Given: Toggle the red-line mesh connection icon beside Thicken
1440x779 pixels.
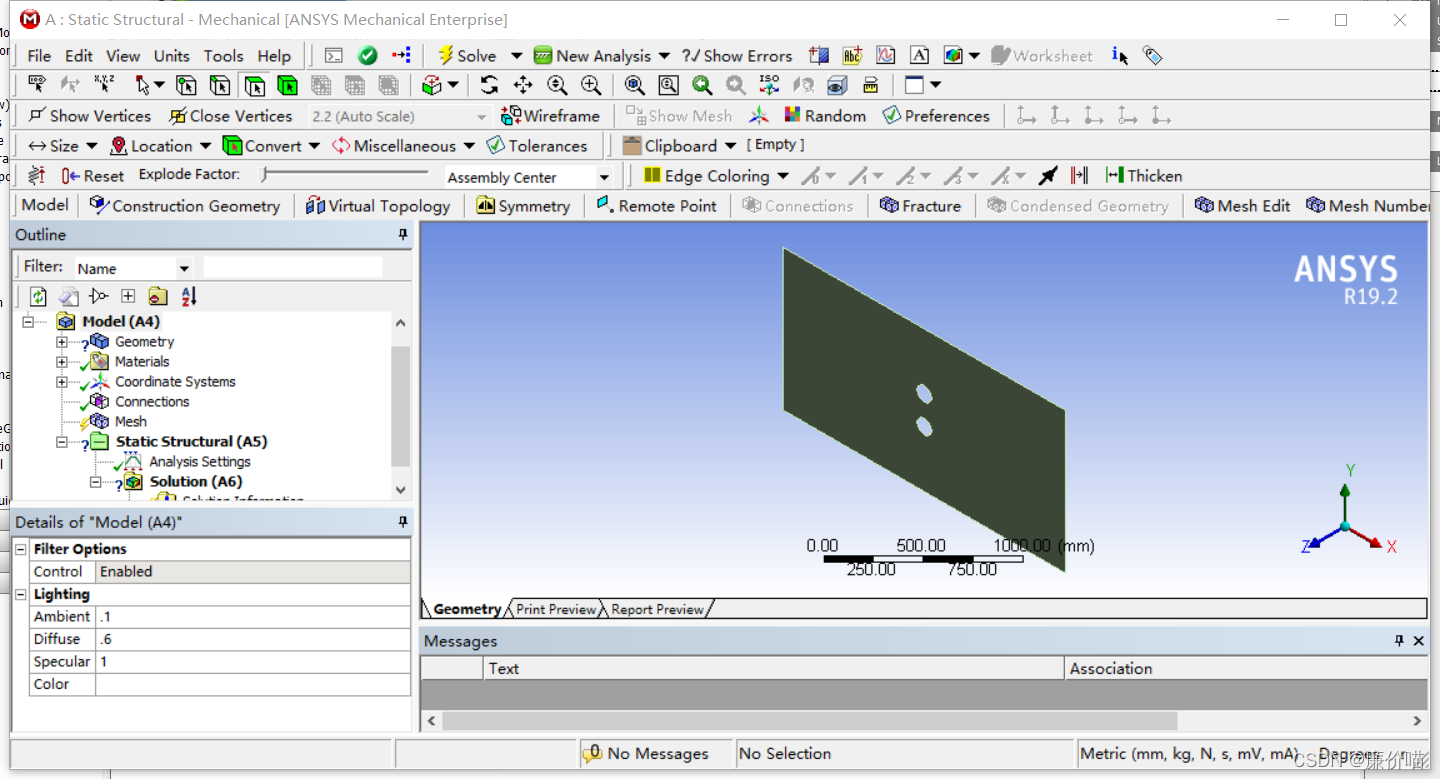Looking at the screenshot, I should [x=1079, y=176].
